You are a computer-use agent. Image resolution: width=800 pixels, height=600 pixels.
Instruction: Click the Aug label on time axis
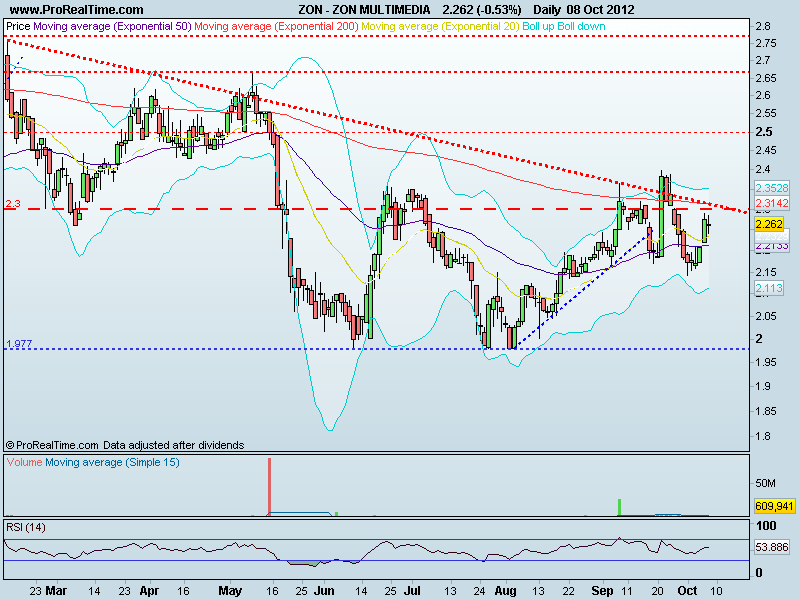click(x=506, y=591)
